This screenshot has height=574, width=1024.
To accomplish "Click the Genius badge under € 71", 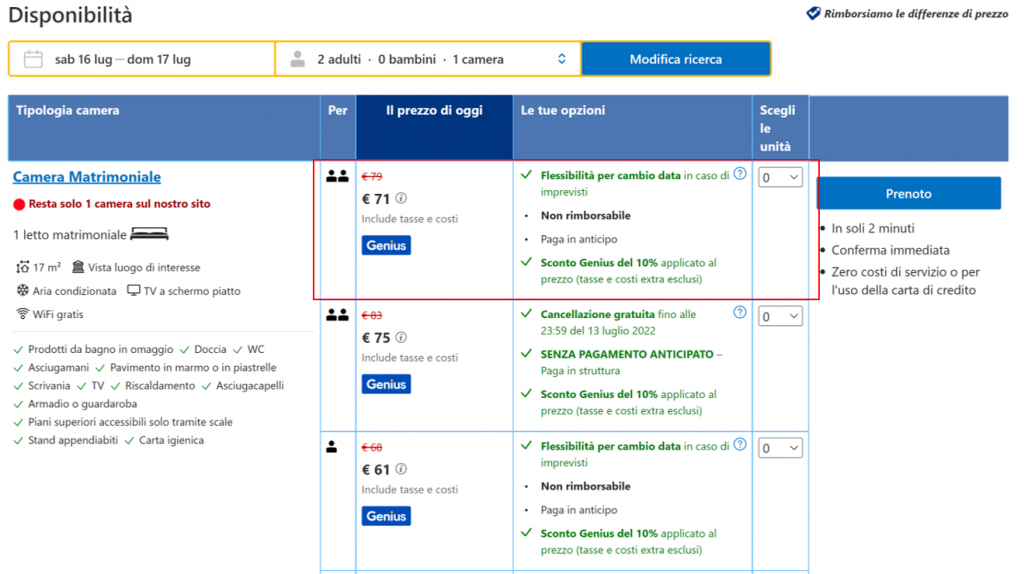I will pos(386,245).
